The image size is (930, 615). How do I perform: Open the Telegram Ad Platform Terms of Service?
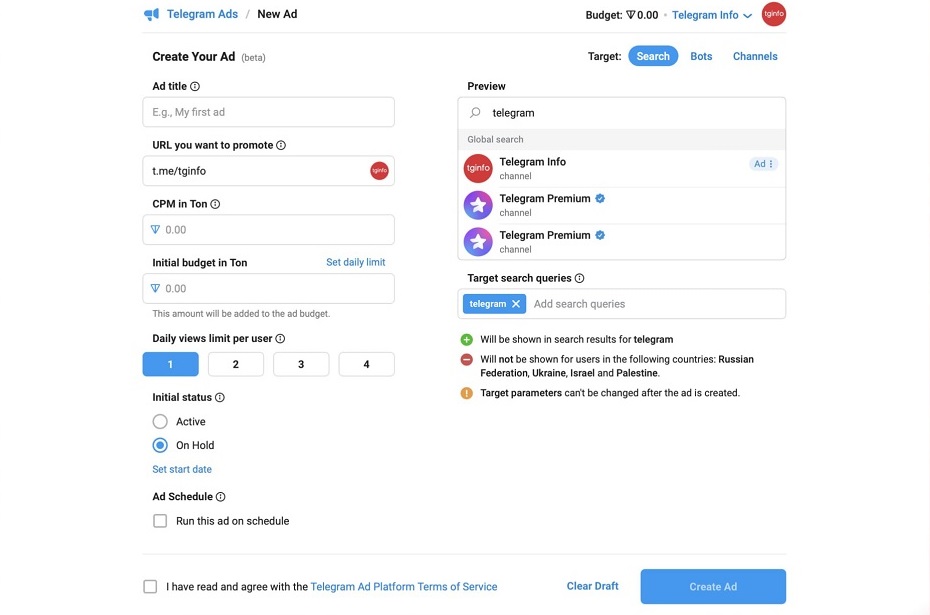404,586
